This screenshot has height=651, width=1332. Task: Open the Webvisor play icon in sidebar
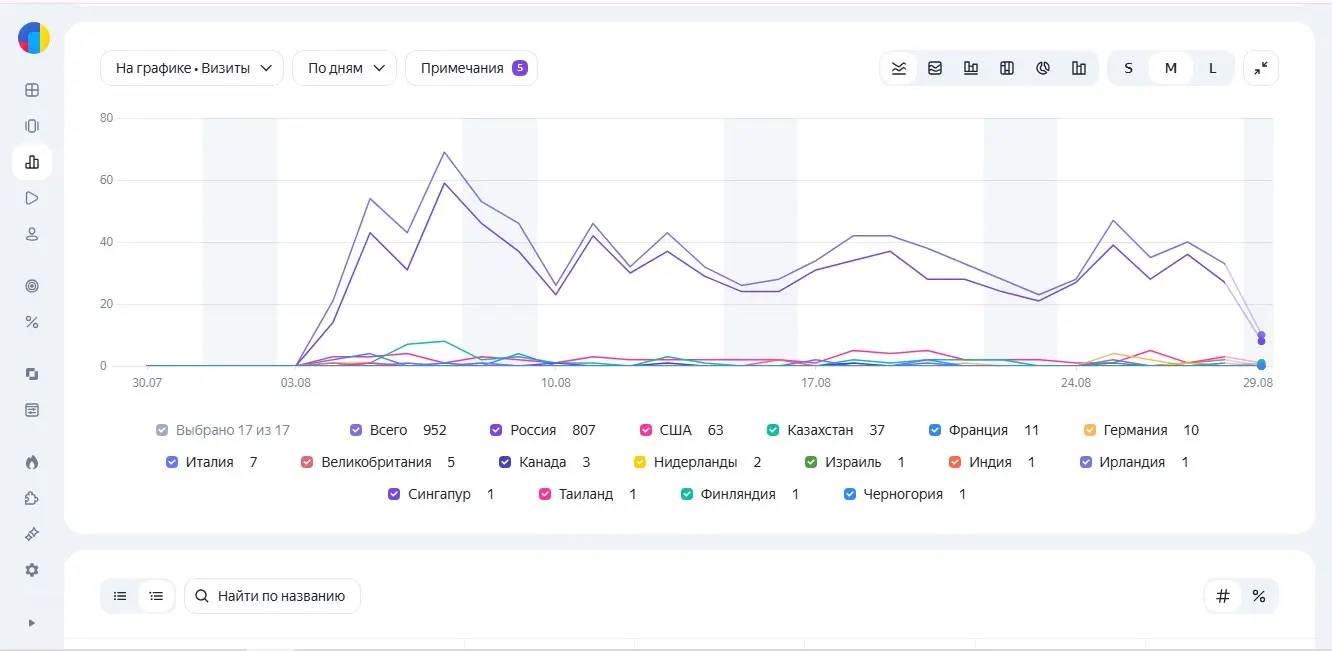32,198
